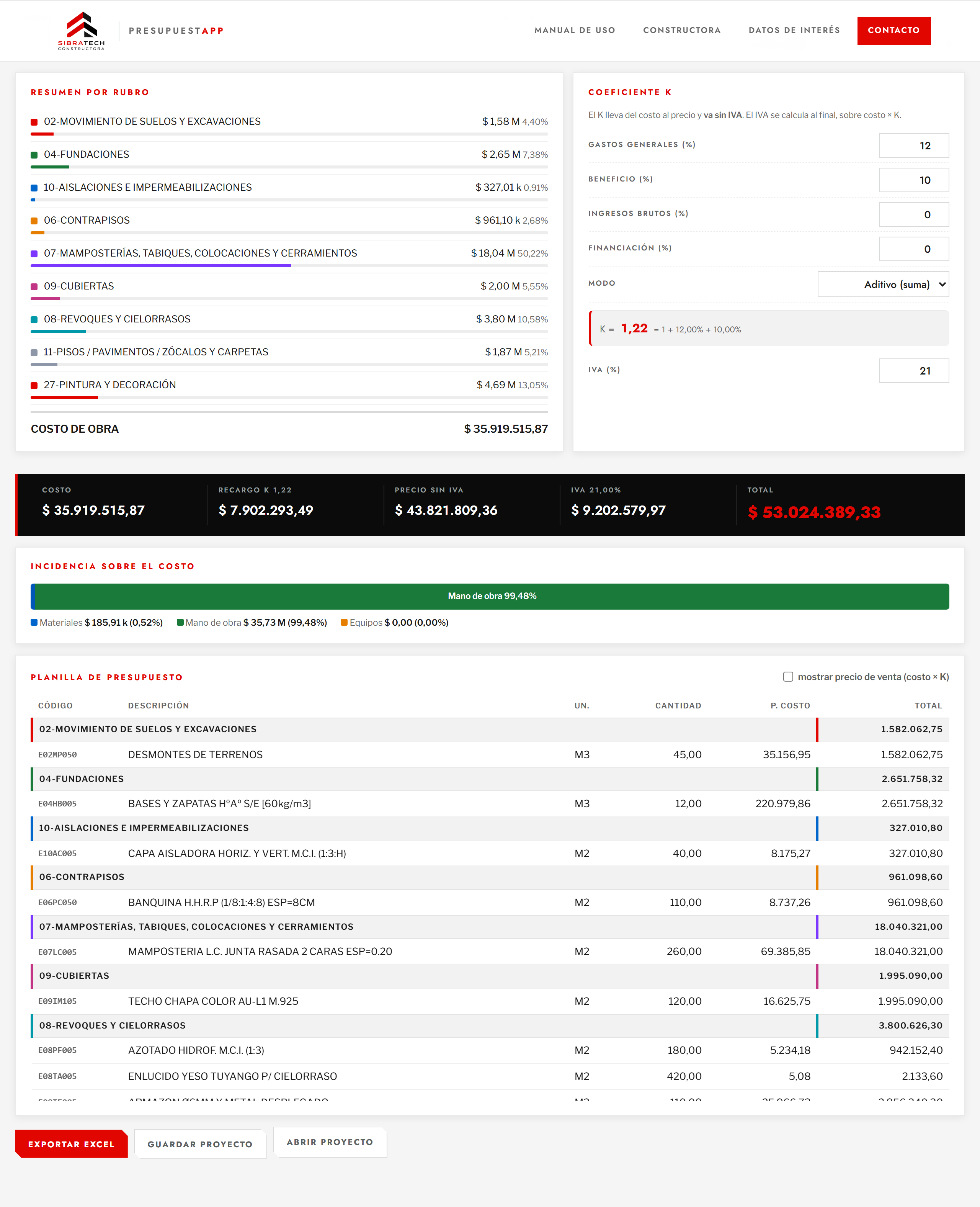Click the Costo de Obra total $ 35.919.515,87
Image resolution: width=980 pixels, height=1207 pixels.
pyautogui.click(x=506, y=429)
